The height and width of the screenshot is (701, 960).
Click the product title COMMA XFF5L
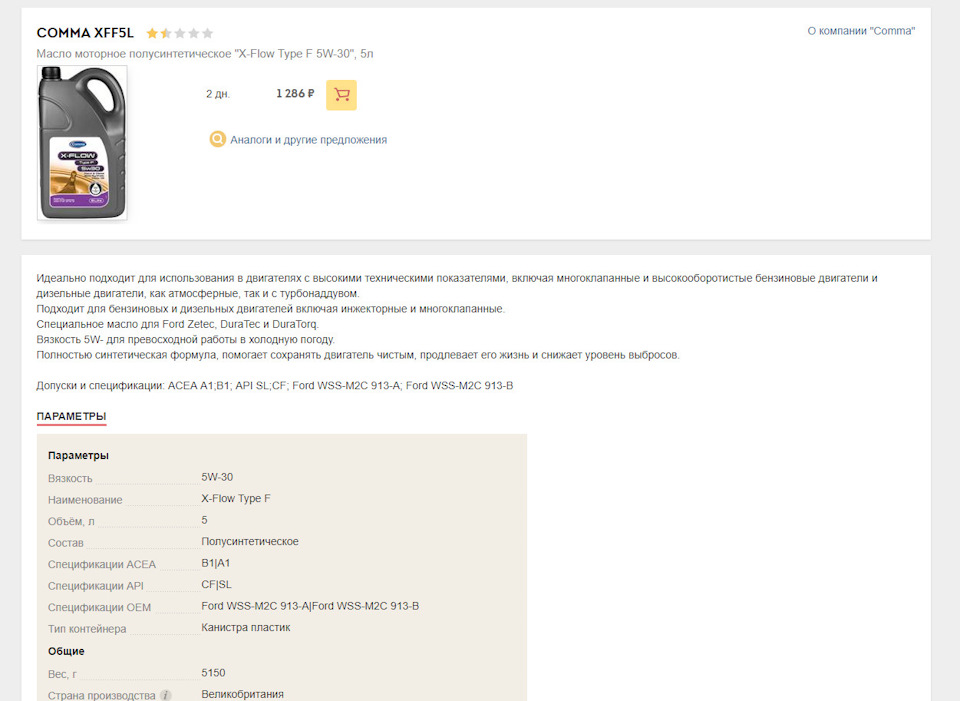coord(85,33)
